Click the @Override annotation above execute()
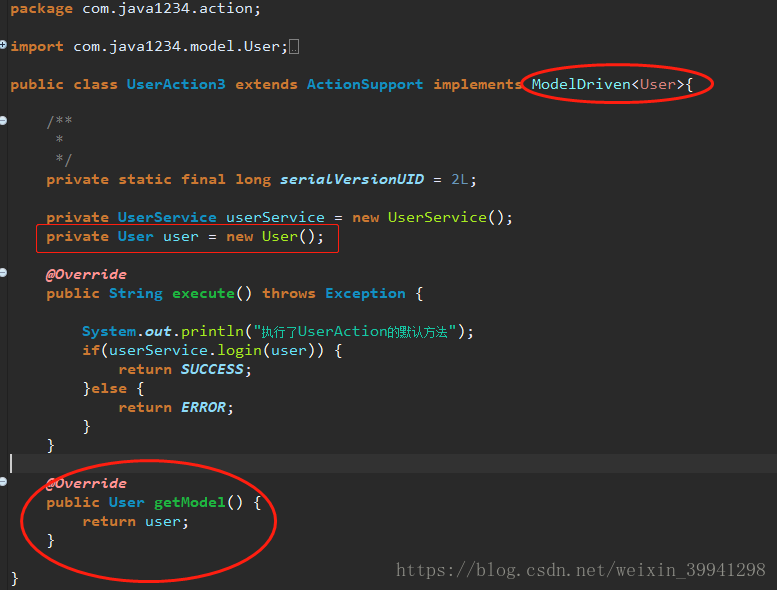Screen dimensions: 777x590 tap(86, 274)
